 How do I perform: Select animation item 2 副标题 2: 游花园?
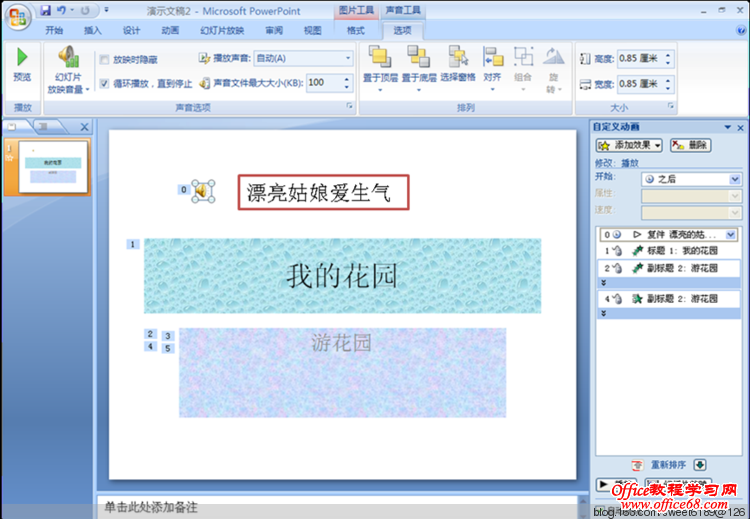point(668,268)
